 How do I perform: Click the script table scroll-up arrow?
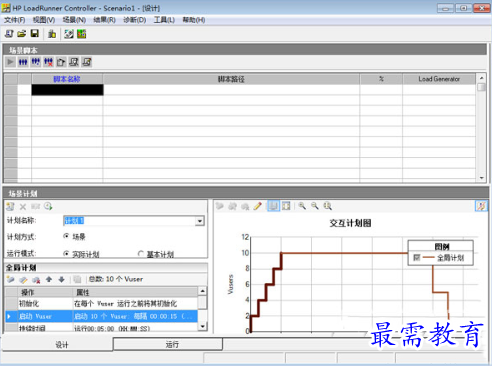(481, 78)
